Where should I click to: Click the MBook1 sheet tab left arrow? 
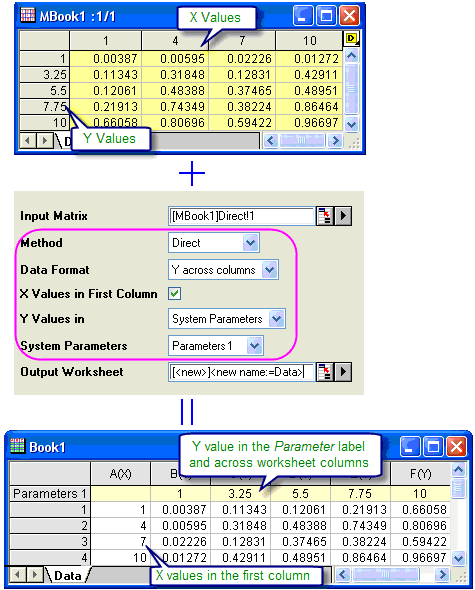[27, 141]
